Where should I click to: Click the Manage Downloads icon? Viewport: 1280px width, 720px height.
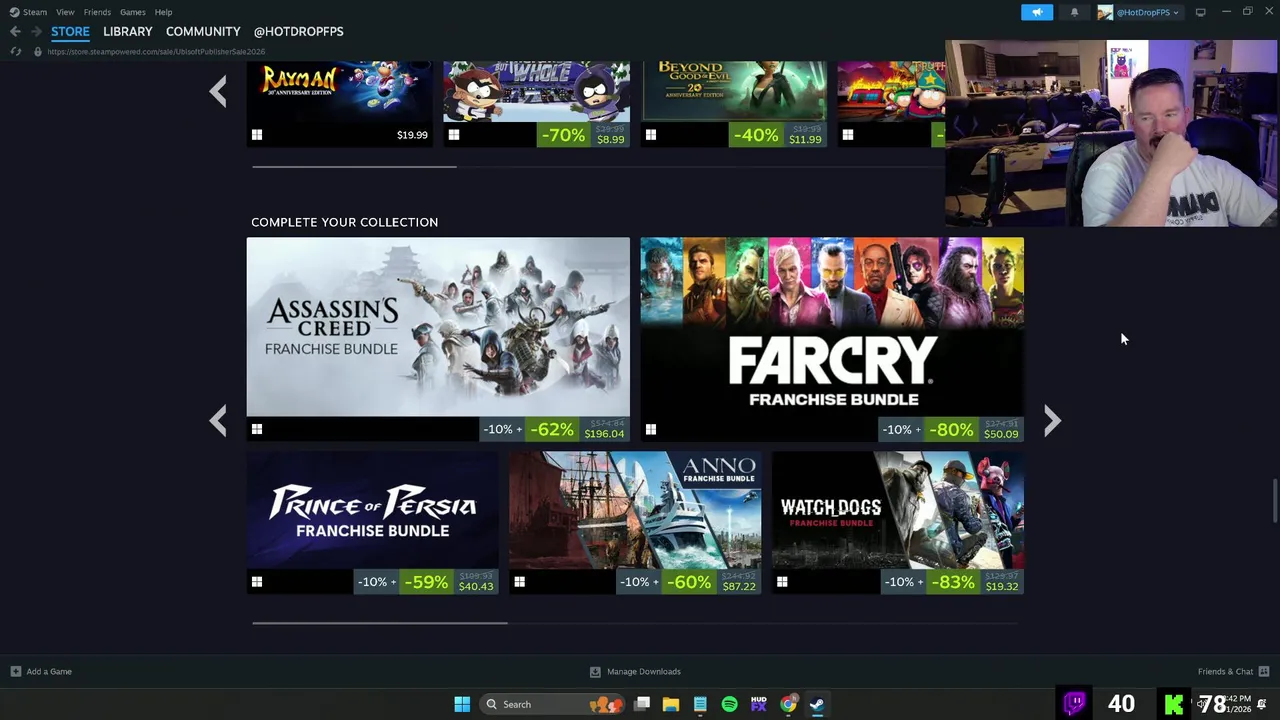click(x=595, y=671)
